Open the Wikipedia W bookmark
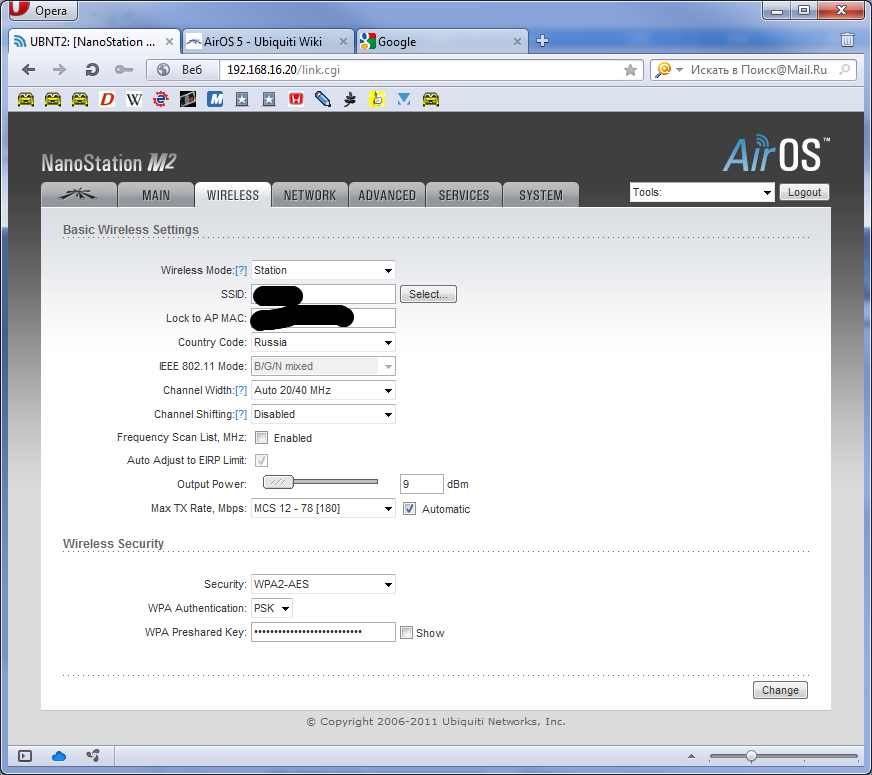Viewport: 872px width, 775px height. (x=133, y=100)
